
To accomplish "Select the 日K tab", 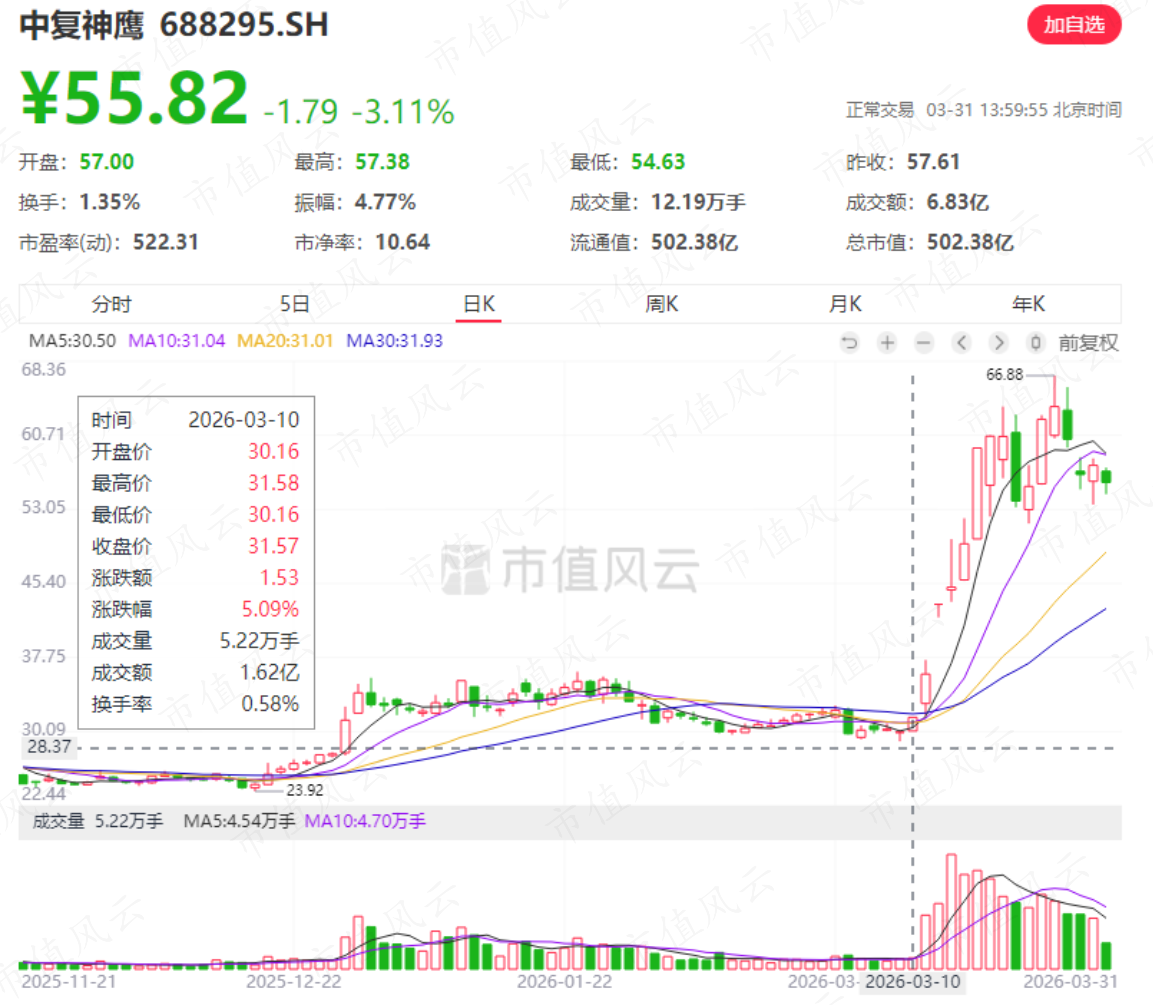I will click(479, 304).
